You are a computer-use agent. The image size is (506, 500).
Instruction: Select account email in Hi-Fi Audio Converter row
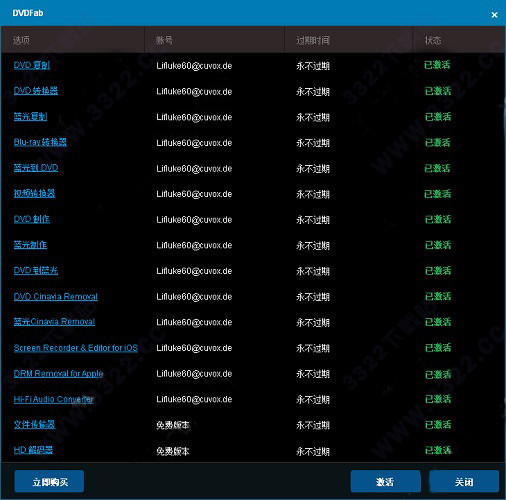[194, 399]
